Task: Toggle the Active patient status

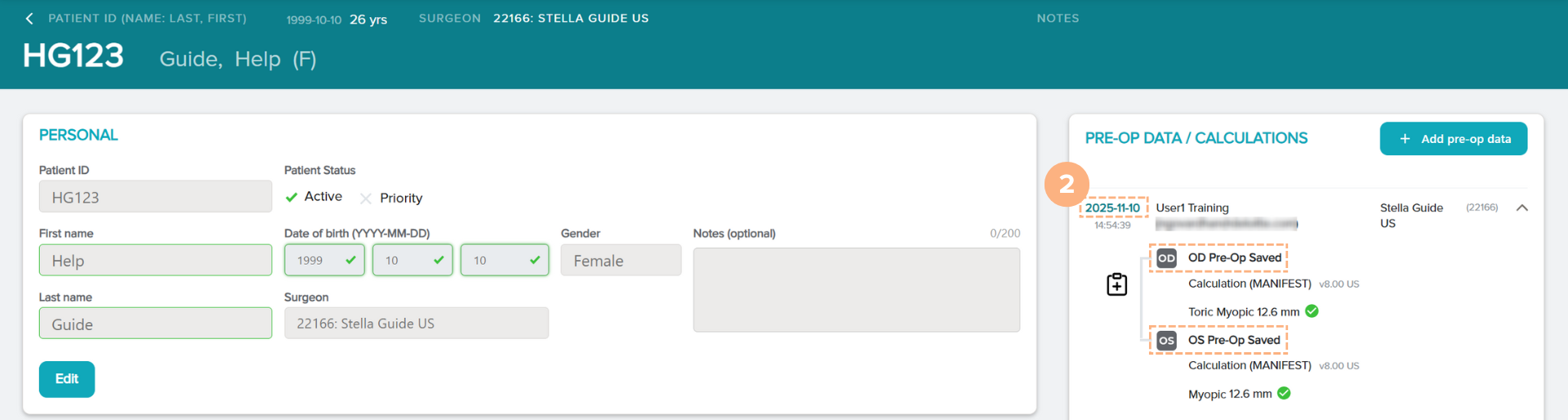Action: point(314,197)
